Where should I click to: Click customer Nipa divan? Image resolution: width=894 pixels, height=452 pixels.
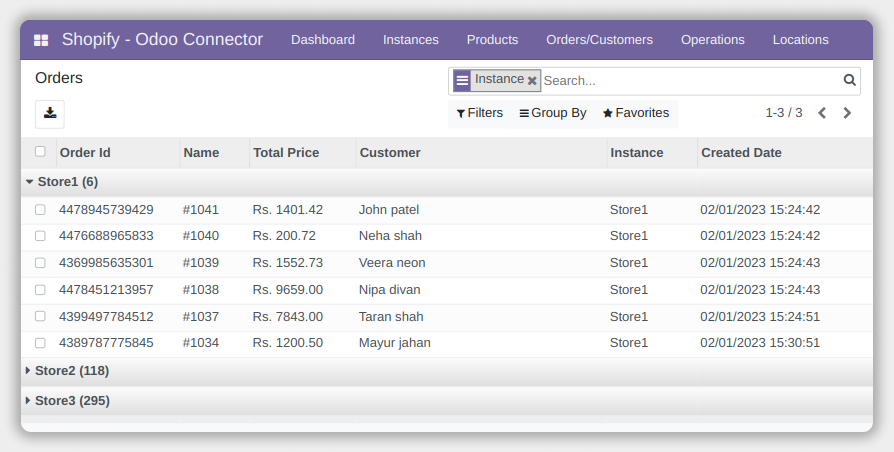pyautogui.click(x=389, y=290)
